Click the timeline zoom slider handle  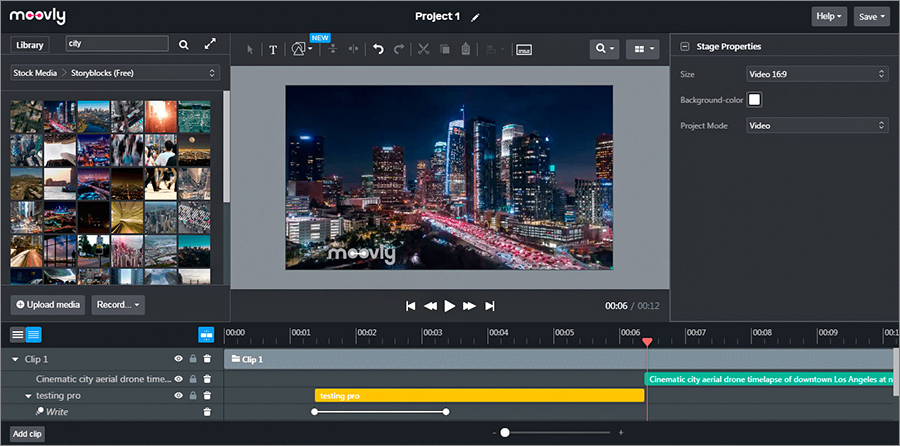point(505,432)
